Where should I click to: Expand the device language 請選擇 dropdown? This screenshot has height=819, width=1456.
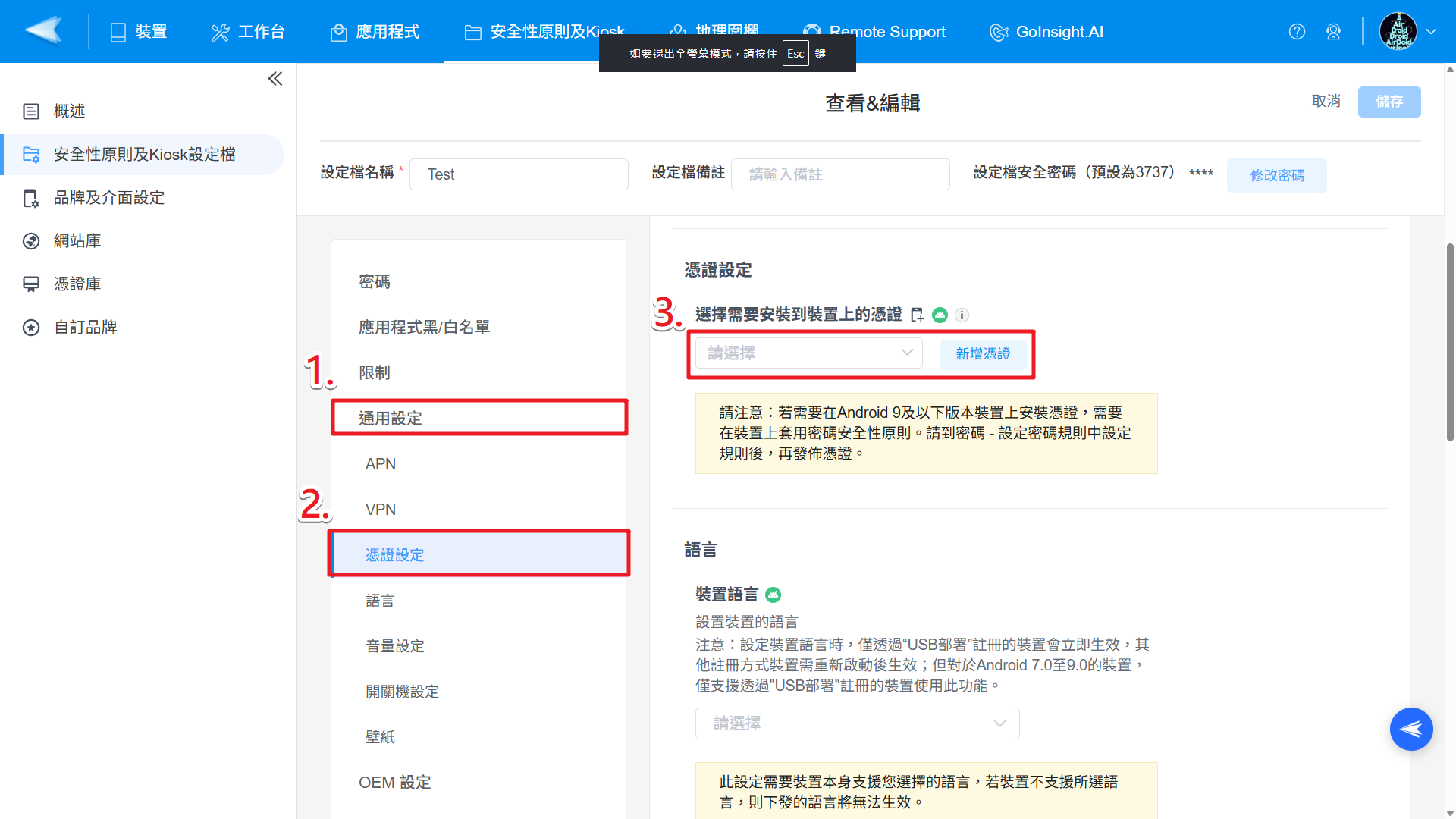tap(857, 723)
